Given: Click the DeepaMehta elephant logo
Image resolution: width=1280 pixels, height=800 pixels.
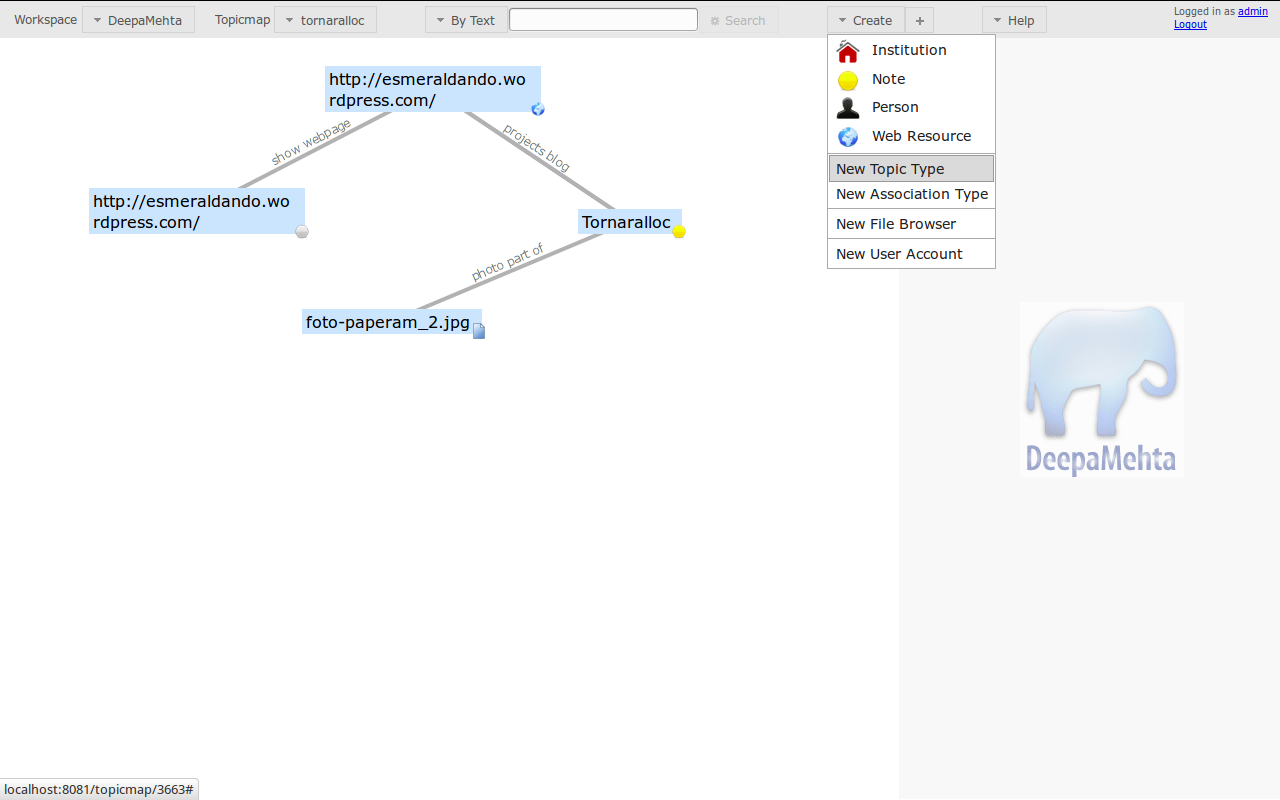Looking at the screenshot, I should 1102,389.
